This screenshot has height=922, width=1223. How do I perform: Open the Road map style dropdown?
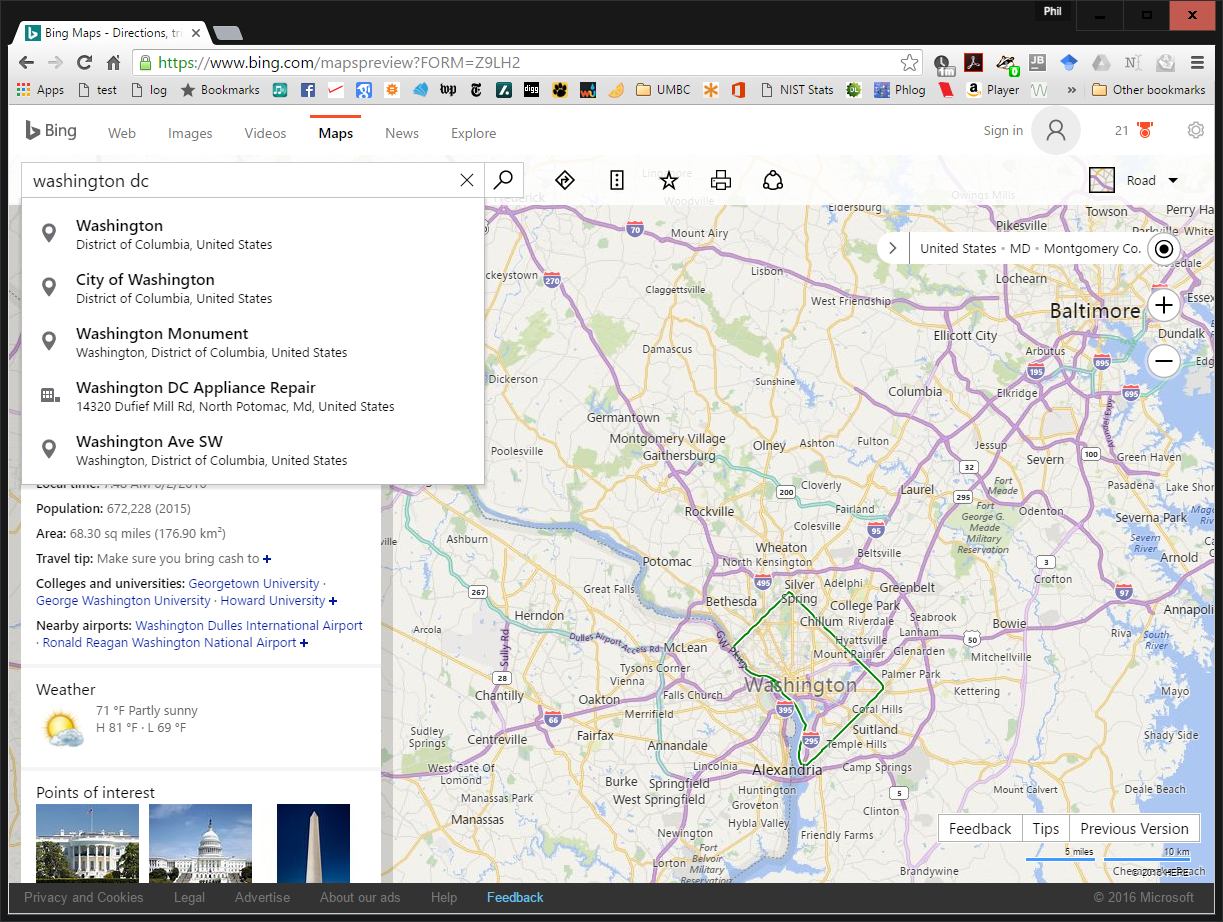point(1134,181)
